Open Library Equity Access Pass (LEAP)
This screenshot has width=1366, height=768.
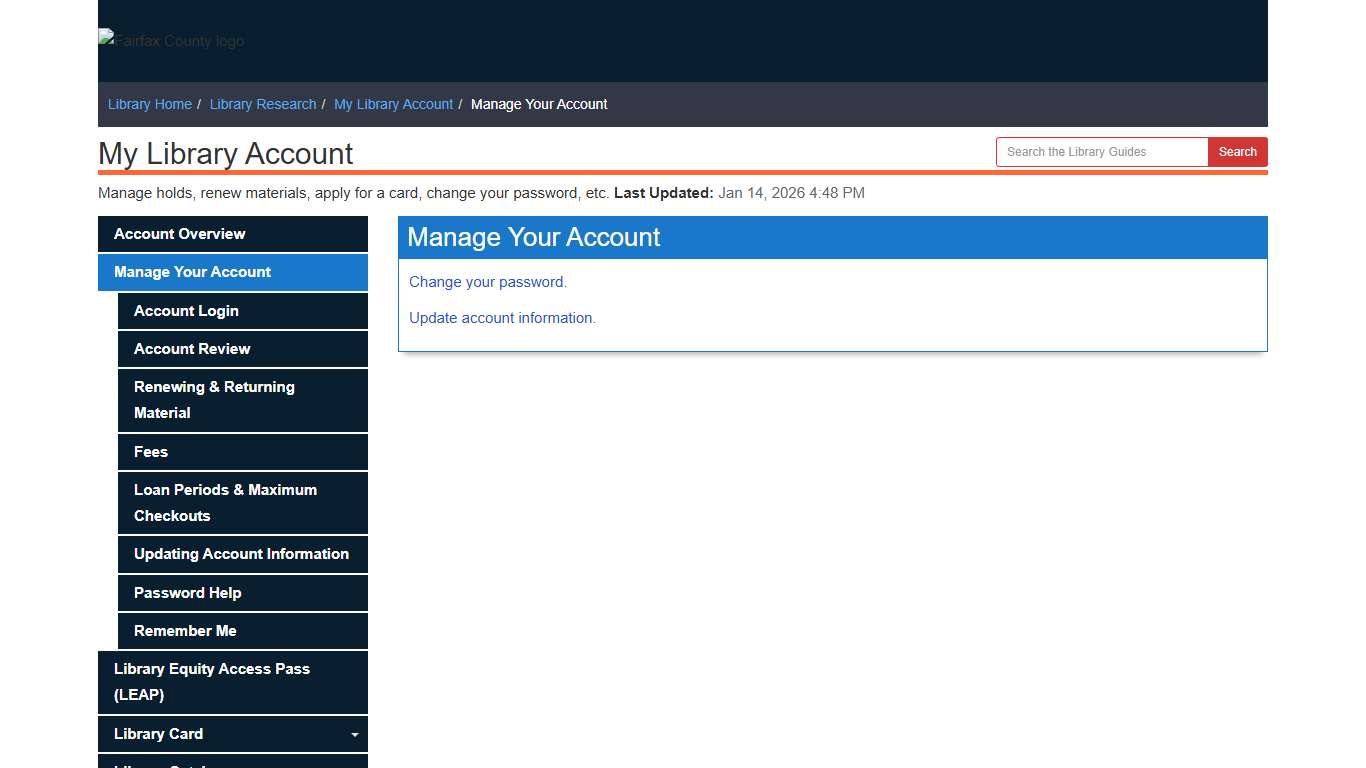pyautogui.click(x=211, y=681)
